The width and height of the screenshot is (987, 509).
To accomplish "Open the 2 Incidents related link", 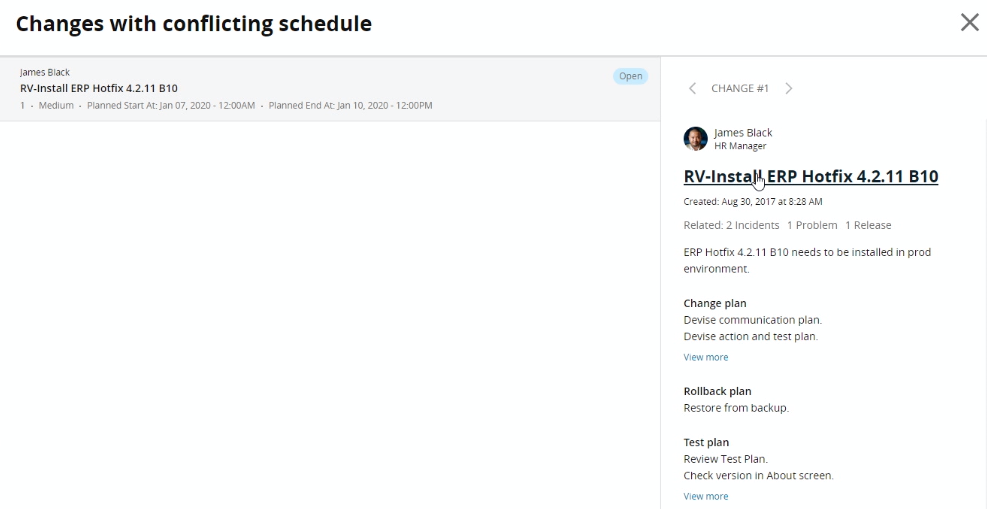I will pyautogui.click(x=752, y=225).
